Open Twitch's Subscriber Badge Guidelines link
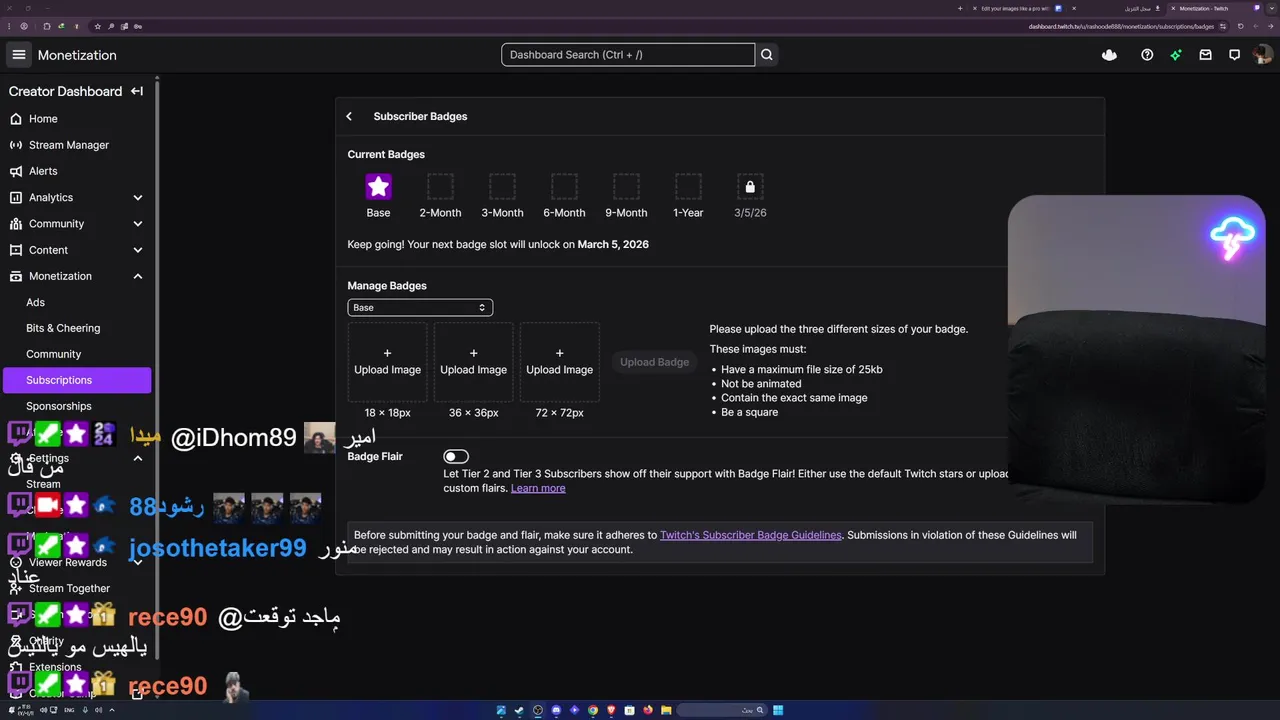The image size is (1280, 720). coord(751,535)
